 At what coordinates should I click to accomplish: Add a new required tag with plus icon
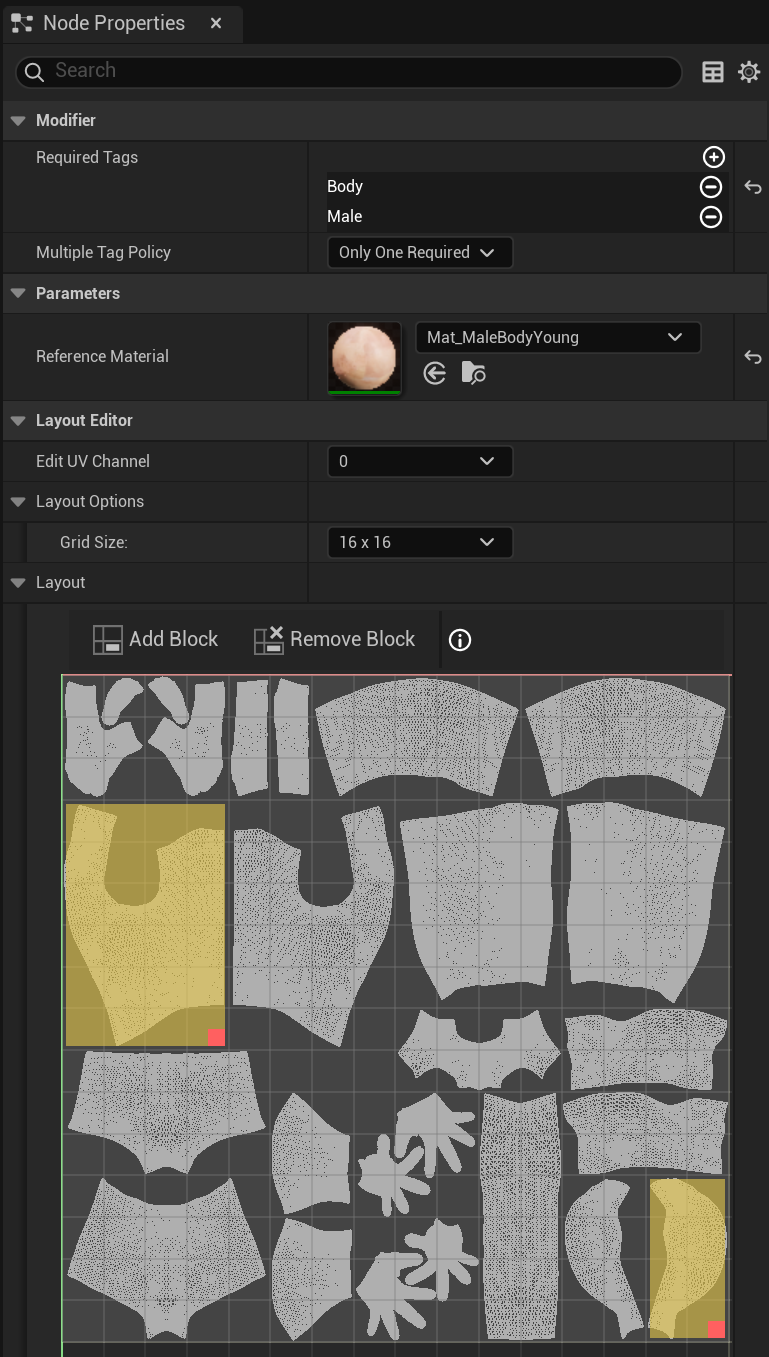pyautogui.click(x=713, y=157)
